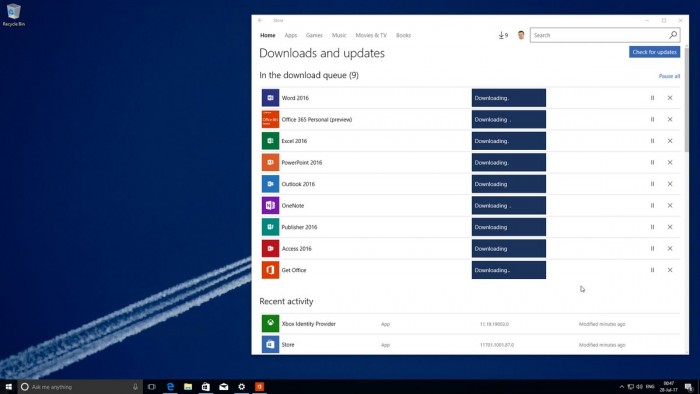
Task: Cancel Office 365 Personal download
Action: 670,119
